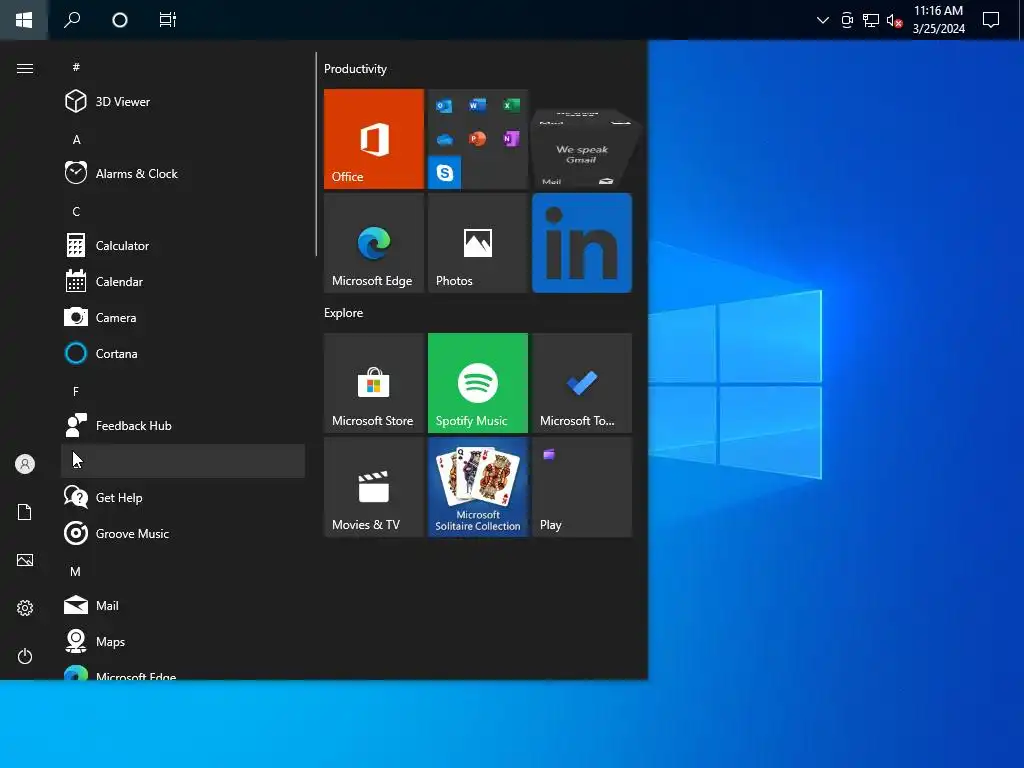
Task: Click the Explore group heading
Action: pos(344,313)
